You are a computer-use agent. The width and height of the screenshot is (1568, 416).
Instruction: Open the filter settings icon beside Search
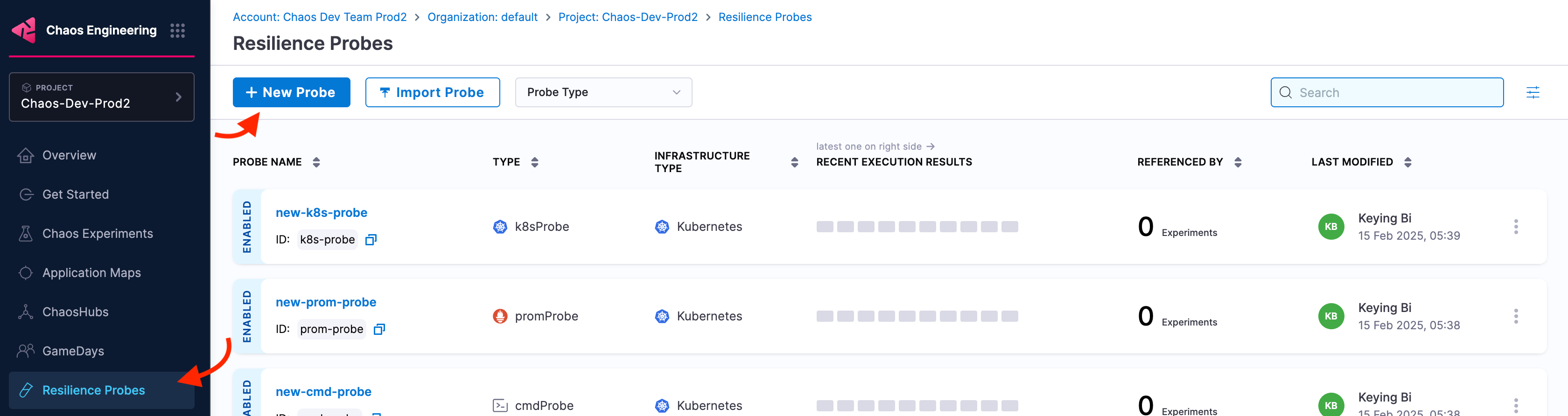pos(1532,92)
